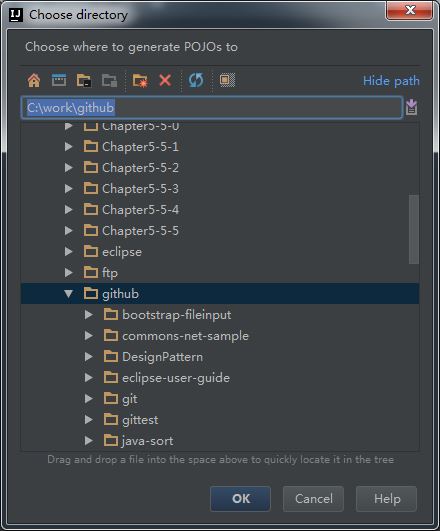Viewport: 440px width, 531px height.
Task: Select the project directory toolbar icon
Action: pos(84,81)
